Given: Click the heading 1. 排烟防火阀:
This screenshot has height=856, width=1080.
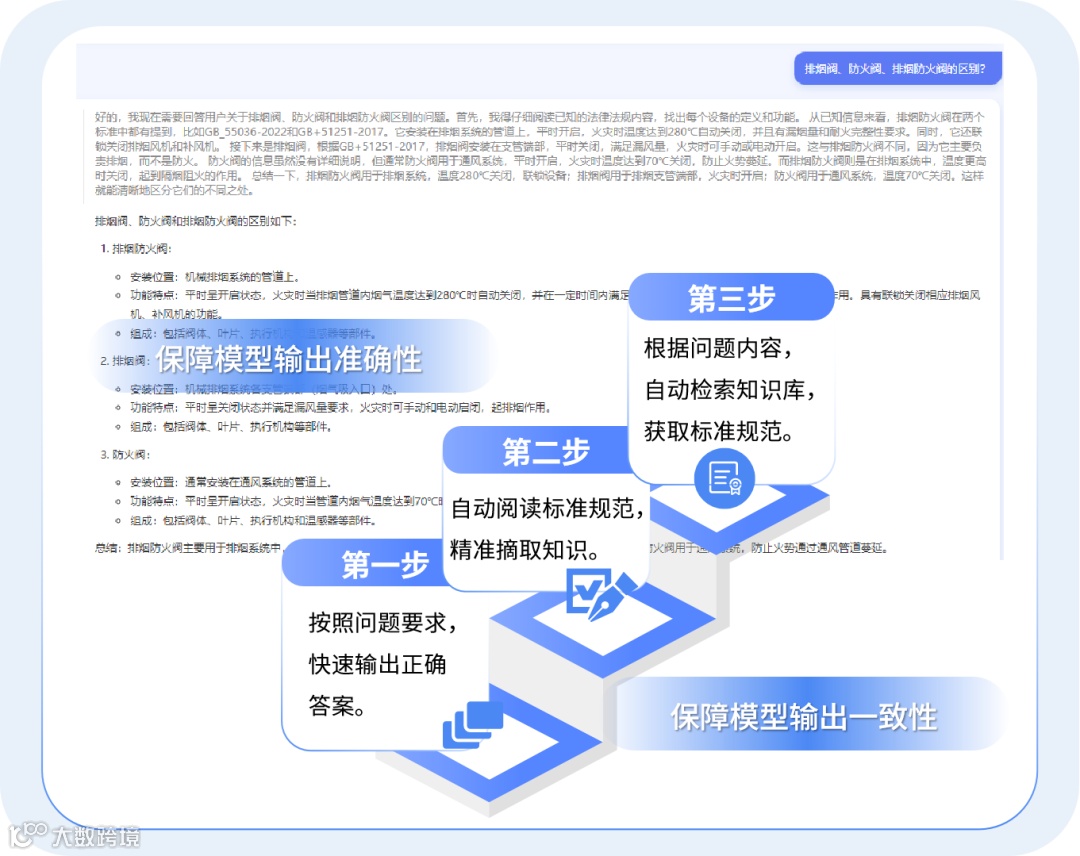Looking at the screenshot, I should [136, 249].
